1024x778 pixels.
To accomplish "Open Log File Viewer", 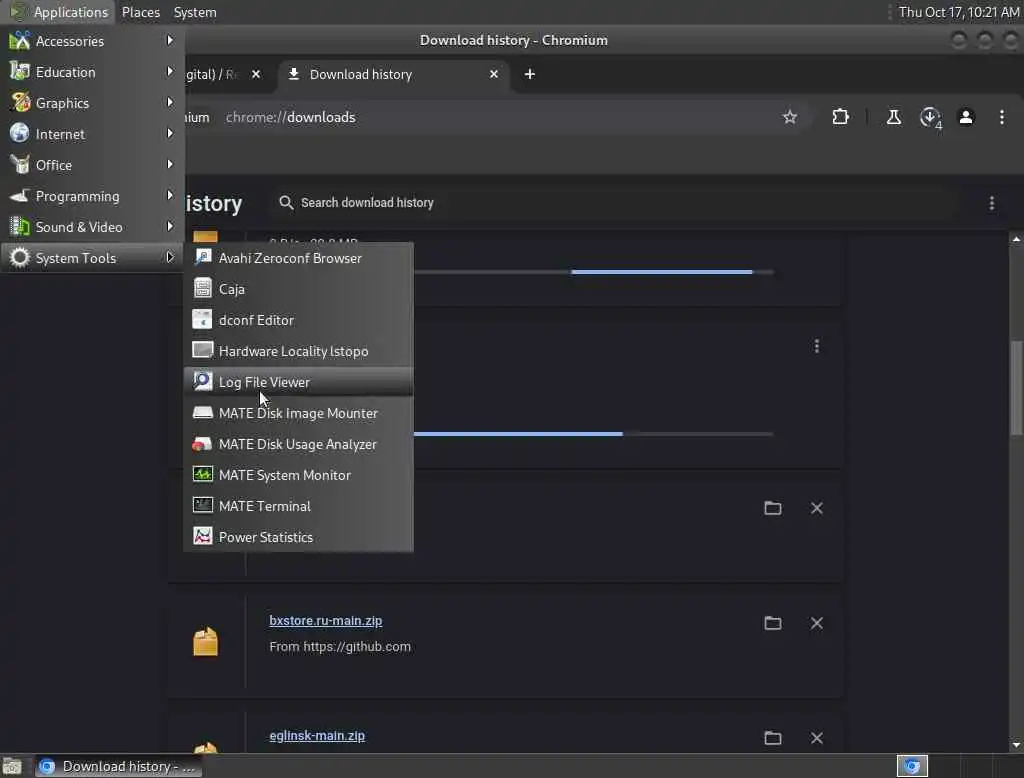I will 298,382.
